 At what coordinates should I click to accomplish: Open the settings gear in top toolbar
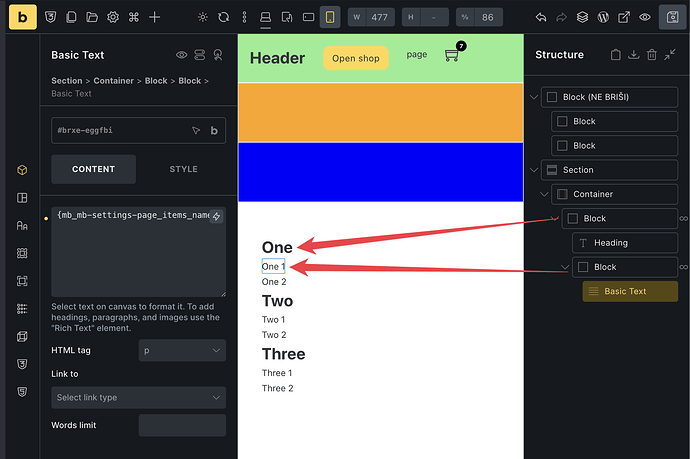[113, 17]
